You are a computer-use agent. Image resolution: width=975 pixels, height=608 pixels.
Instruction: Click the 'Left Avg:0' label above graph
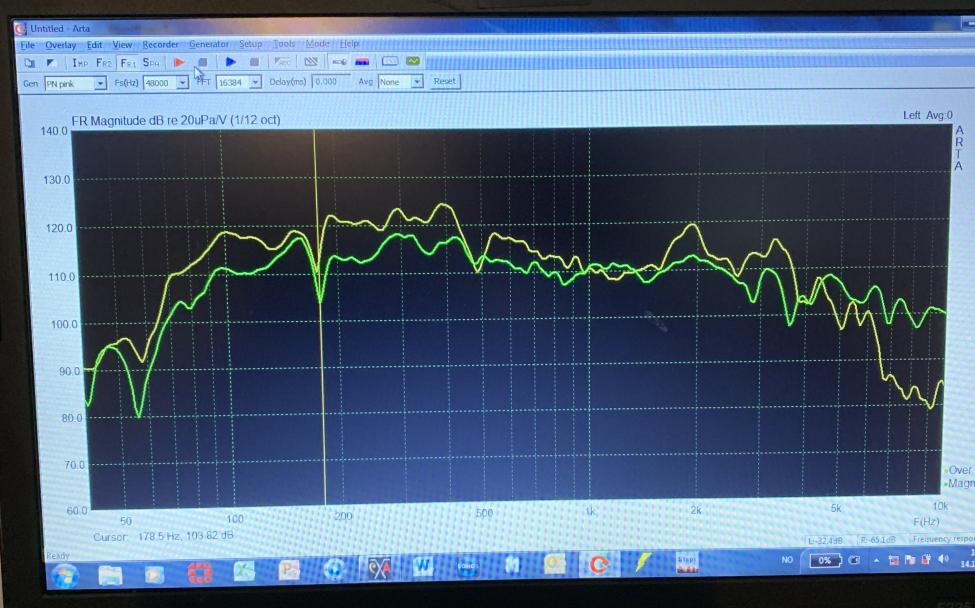pyautogui.click(x=927, y=115)
